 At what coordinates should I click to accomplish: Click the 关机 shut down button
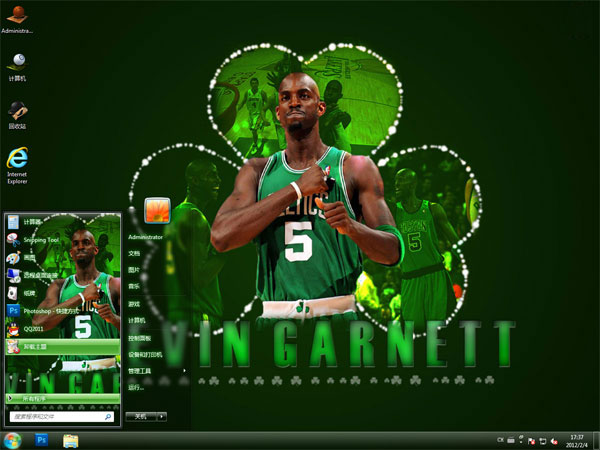[141, 417]
